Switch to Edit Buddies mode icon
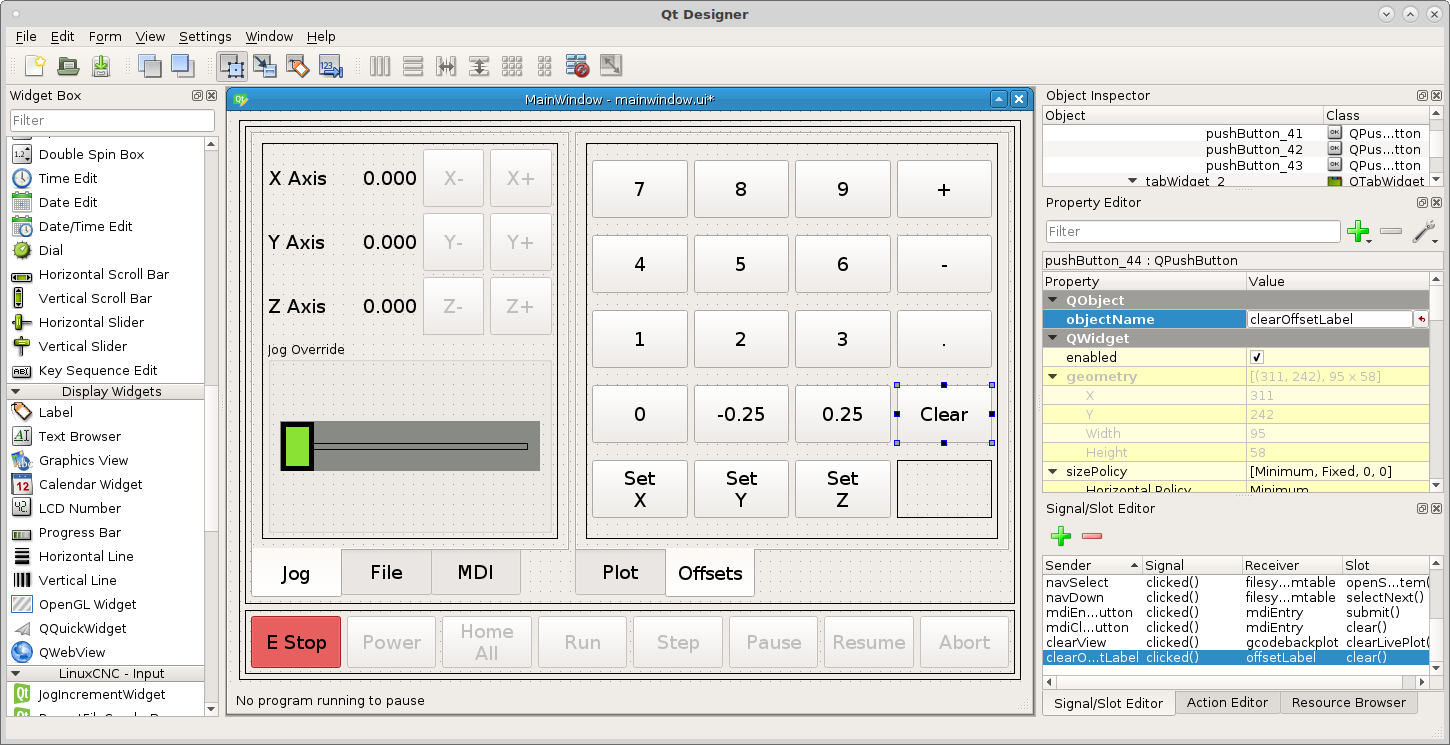The image size is (1450, 745). point(298,66)
